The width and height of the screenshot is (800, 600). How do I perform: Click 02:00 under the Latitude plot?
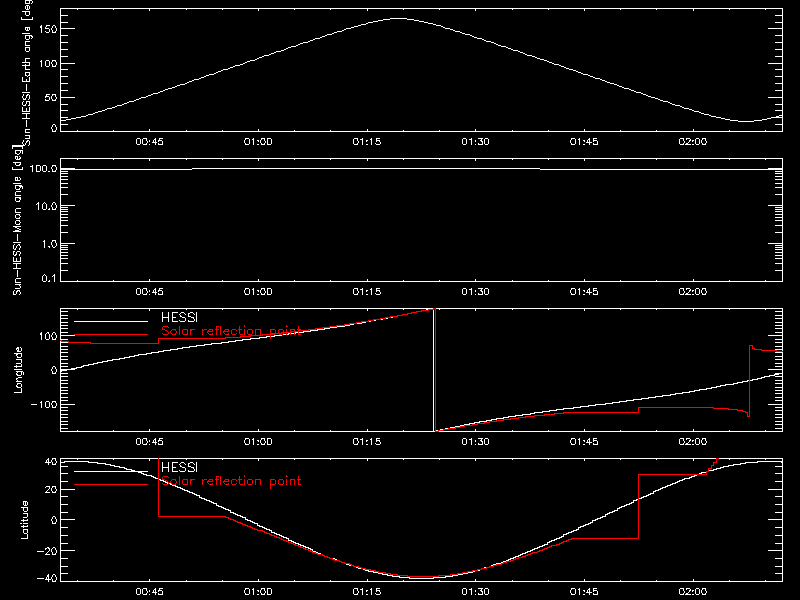click(693, 591)
